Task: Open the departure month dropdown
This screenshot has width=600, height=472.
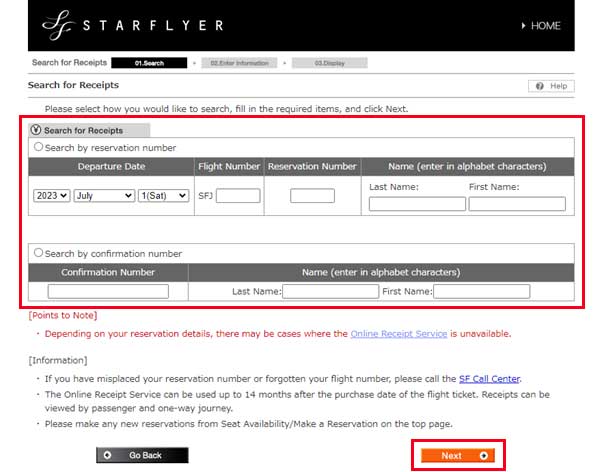Action: coord(104,196)
